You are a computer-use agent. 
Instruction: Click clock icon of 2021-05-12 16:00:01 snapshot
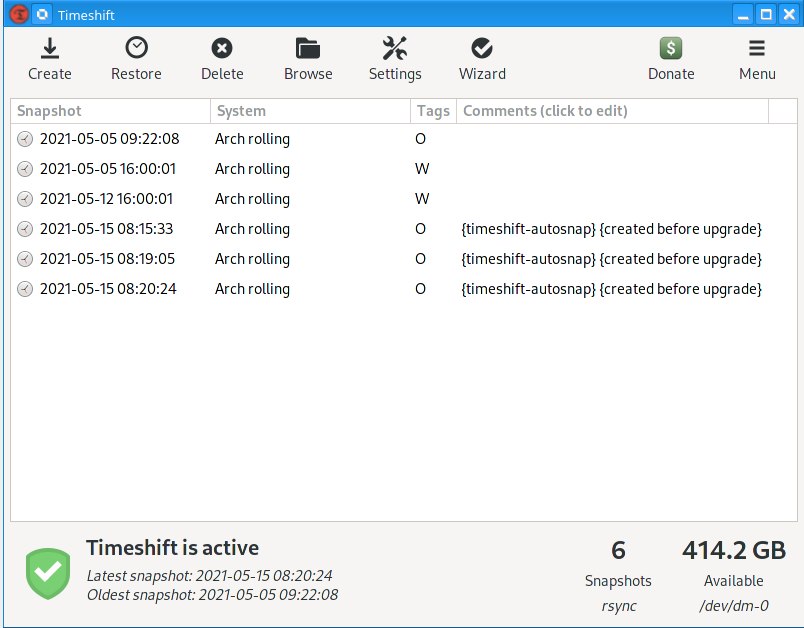coord(25,199)
